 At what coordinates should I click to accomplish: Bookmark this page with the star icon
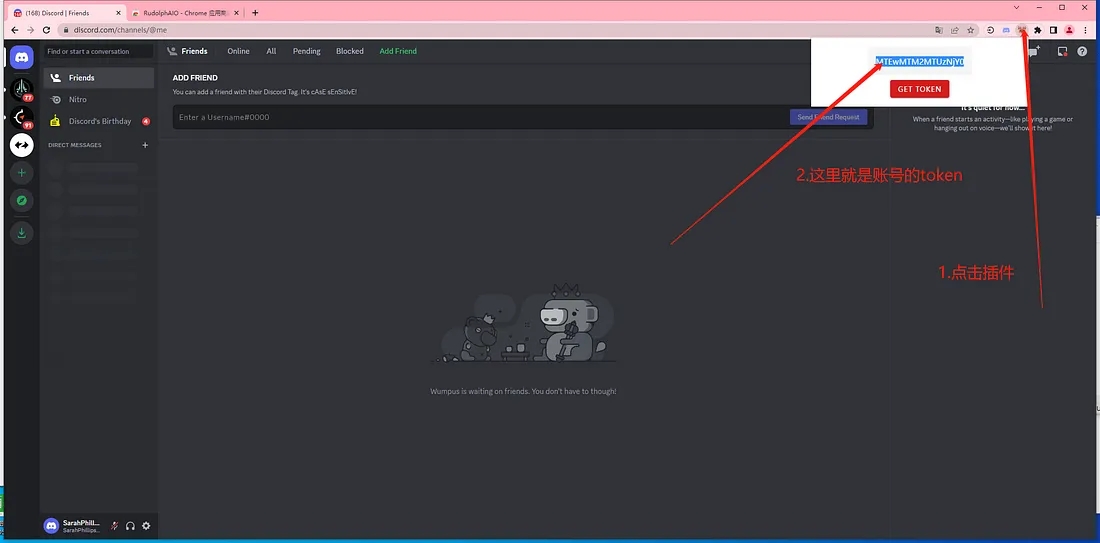970,30
